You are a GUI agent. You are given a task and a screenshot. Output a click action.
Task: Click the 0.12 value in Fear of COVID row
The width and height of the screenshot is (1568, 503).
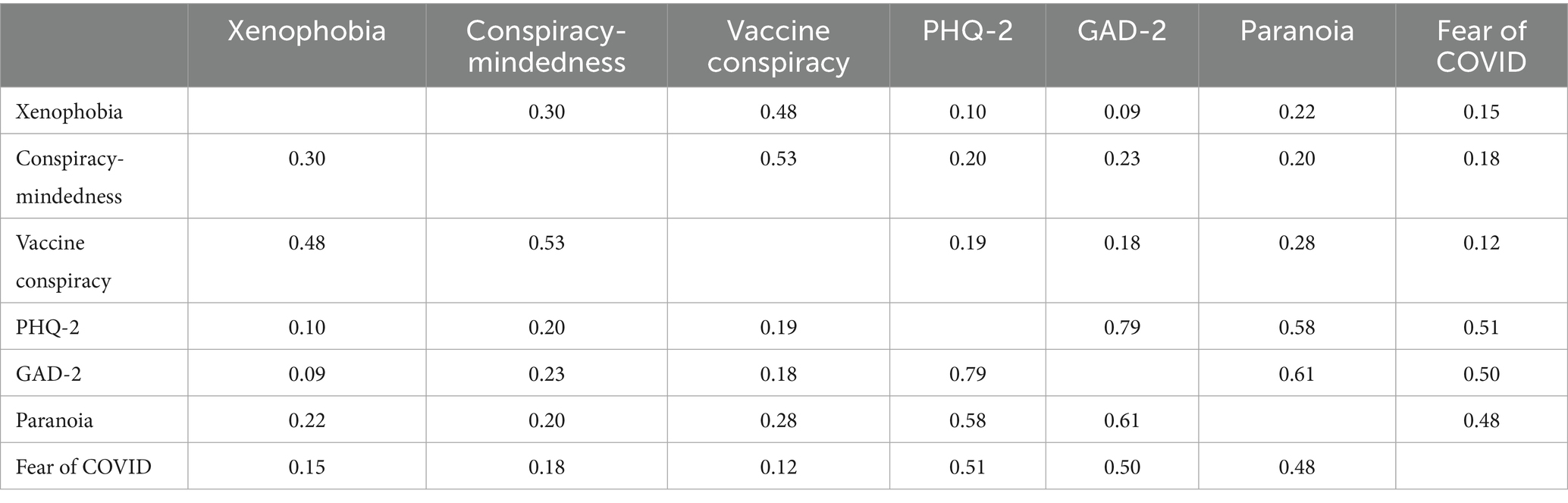778,467
